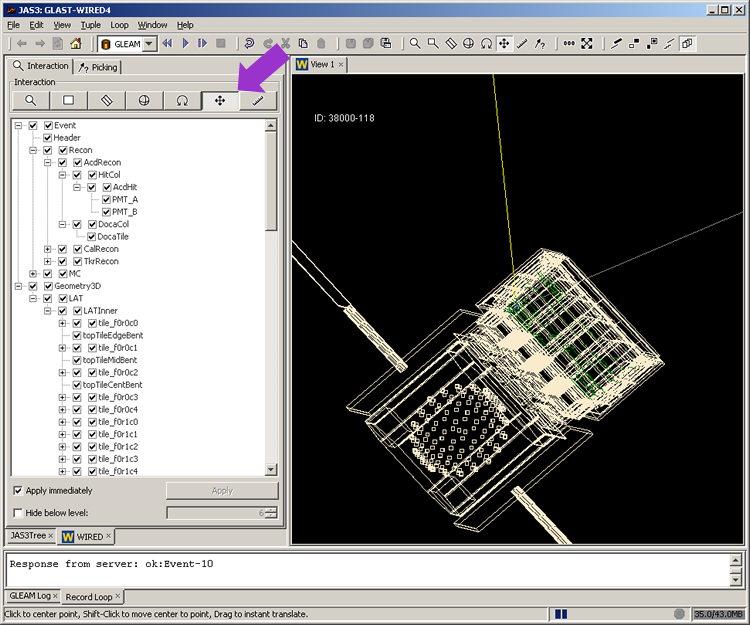The width and height of the screenshot is (750, 625).
Task: Open the Window menu
Action: coord(152,25)
